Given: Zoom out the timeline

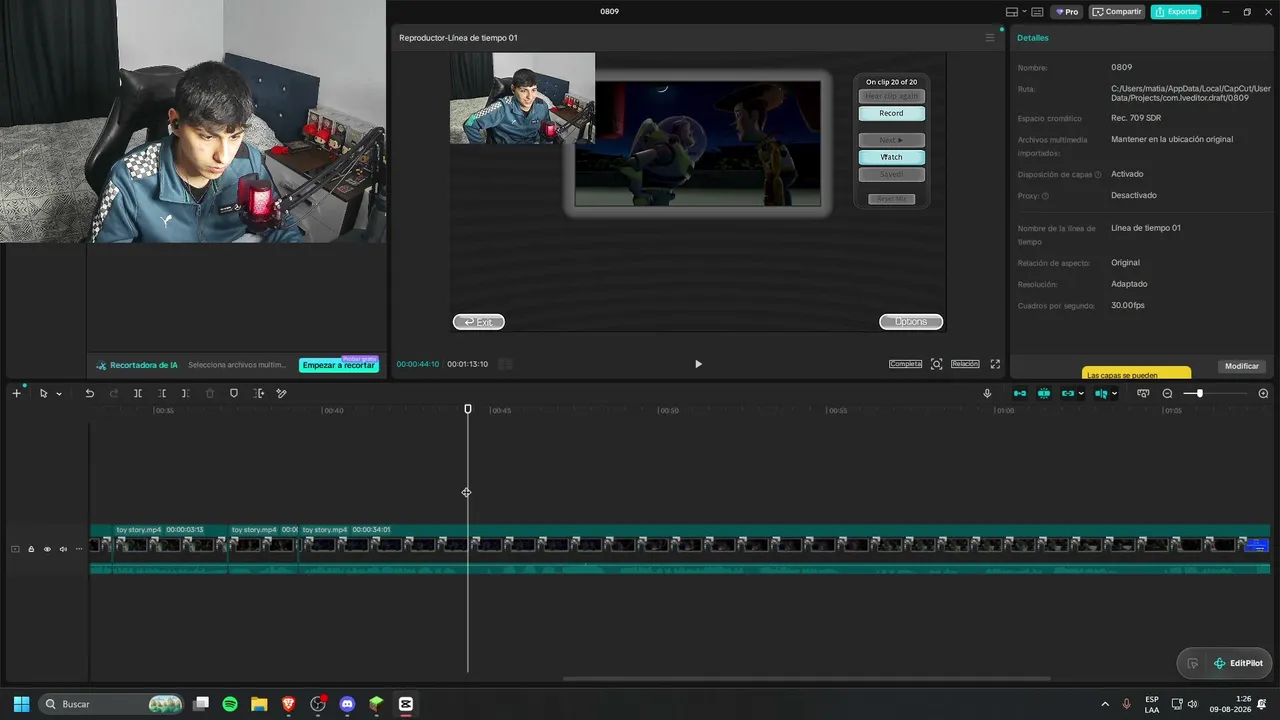Looking at the screenshot, I should (x=1167, y=394).
